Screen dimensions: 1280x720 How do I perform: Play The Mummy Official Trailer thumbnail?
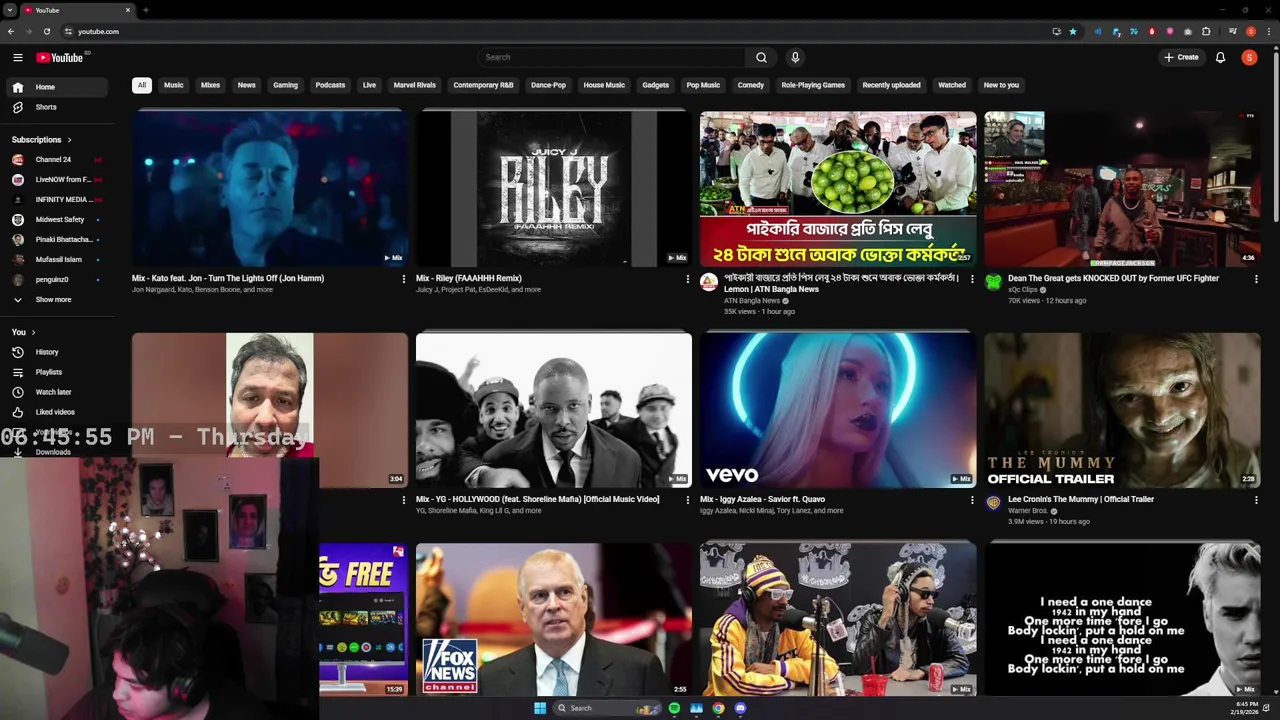pos(1122,410)
